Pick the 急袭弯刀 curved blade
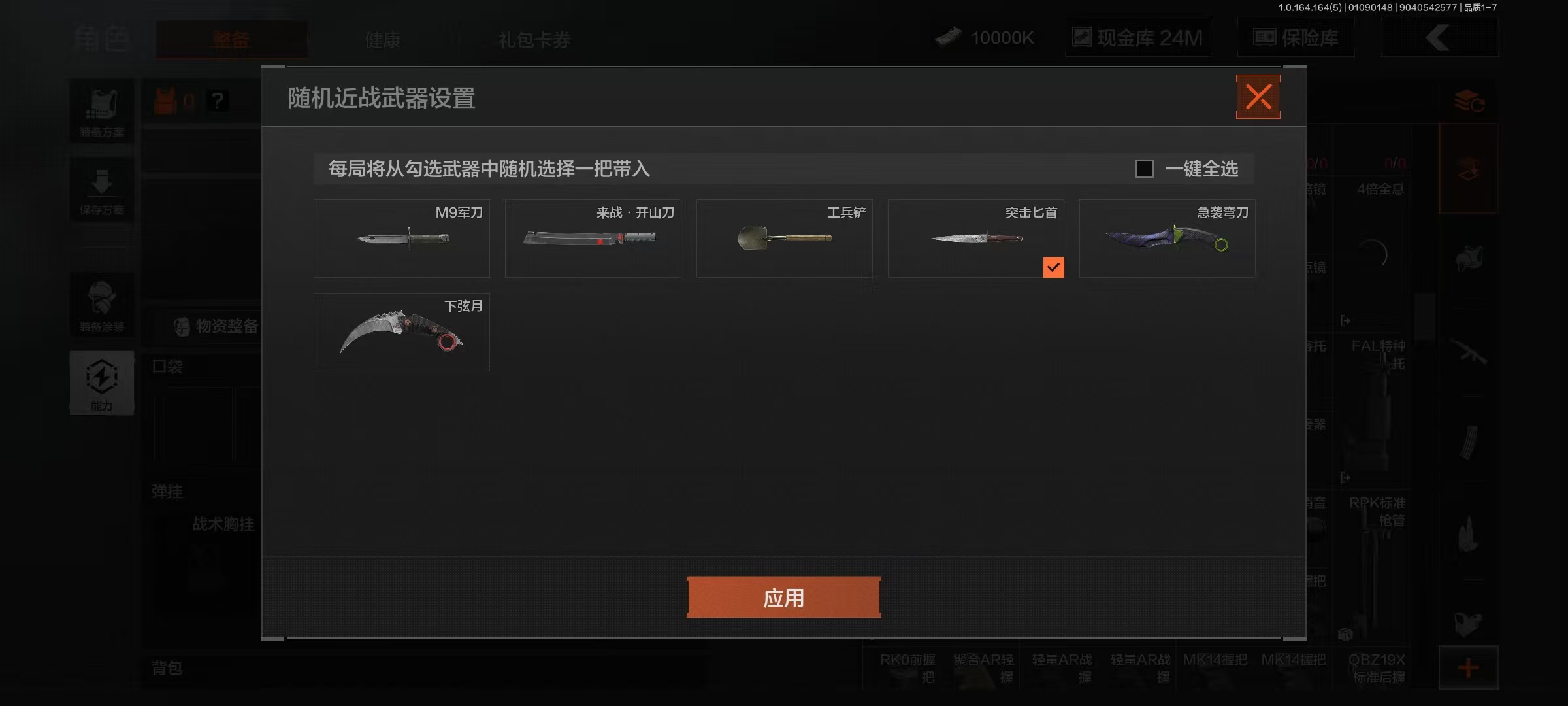 click(x=1168, y=239)
